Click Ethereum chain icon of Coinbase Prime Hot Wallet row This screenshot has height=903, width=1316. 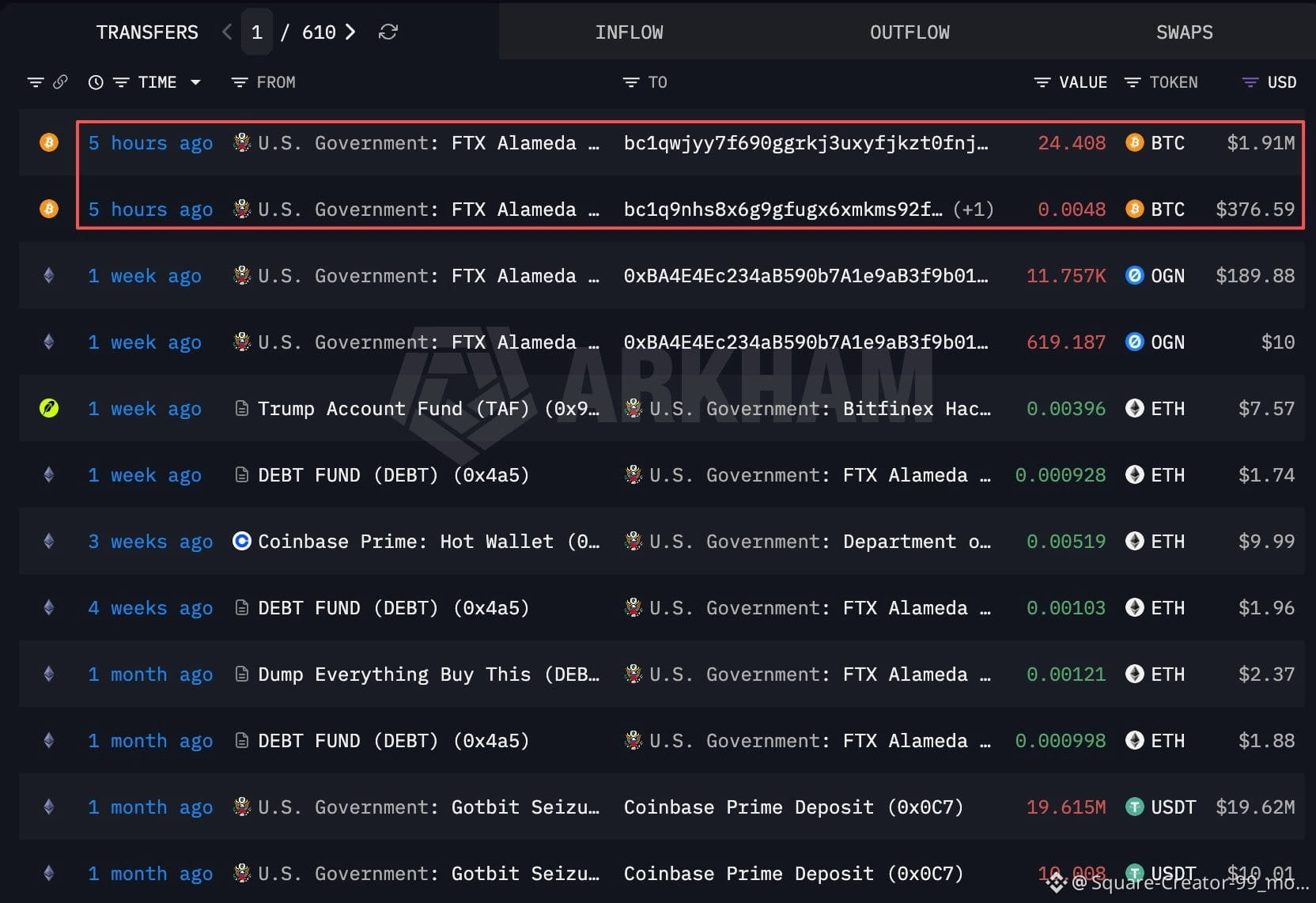[49, 541]
